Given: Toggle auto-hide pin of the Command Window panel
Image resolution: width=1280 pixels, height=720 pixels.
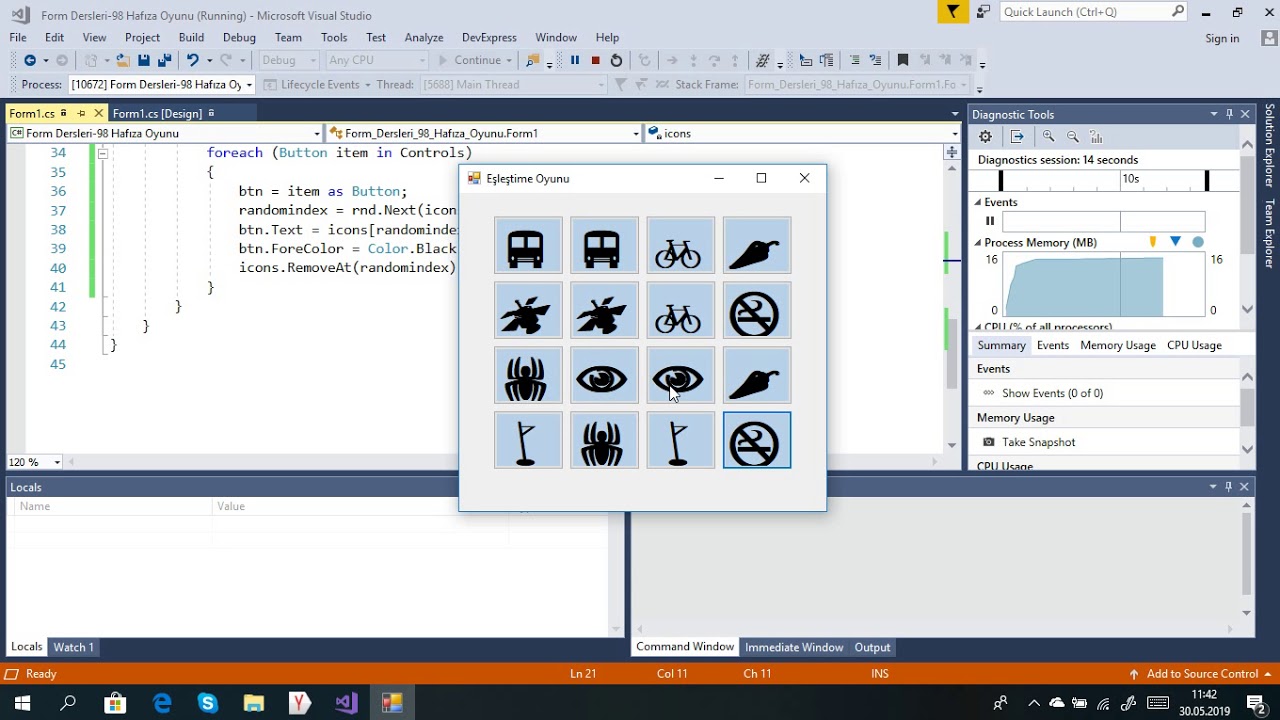Looking at the screenshot, I should [x=1229, y=487].
